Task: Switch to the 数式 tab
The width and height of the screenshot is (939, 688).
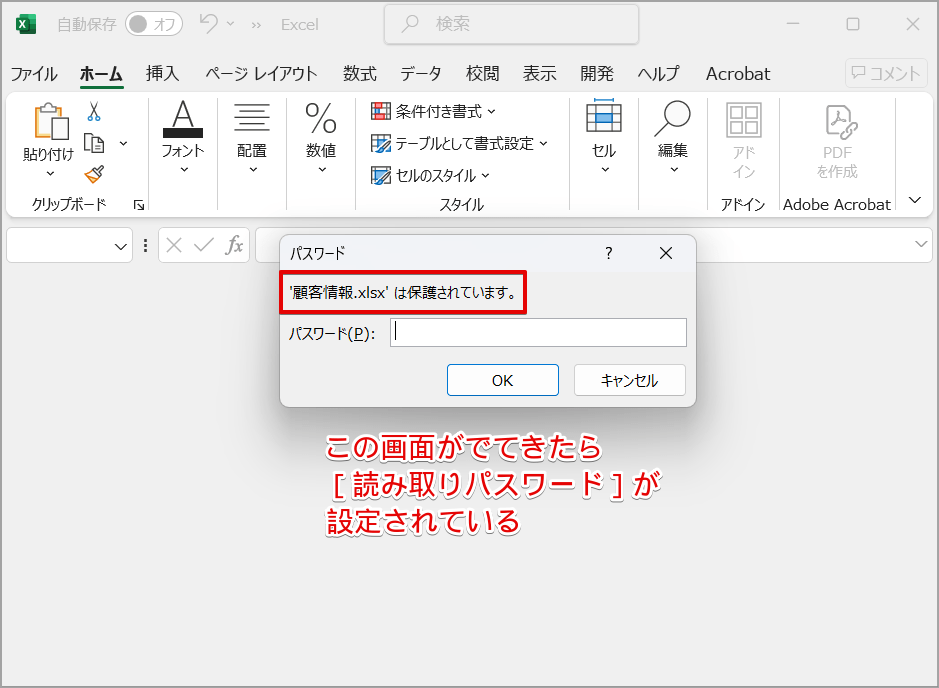Action: coord(360,74)
